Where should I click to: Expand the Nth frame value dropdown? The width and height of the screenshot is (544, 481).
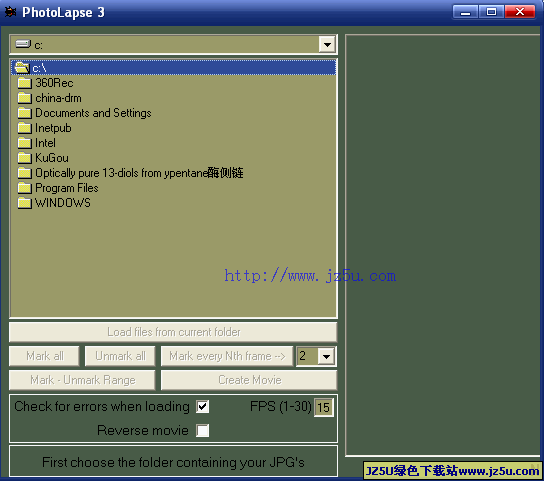click(326, 356)
